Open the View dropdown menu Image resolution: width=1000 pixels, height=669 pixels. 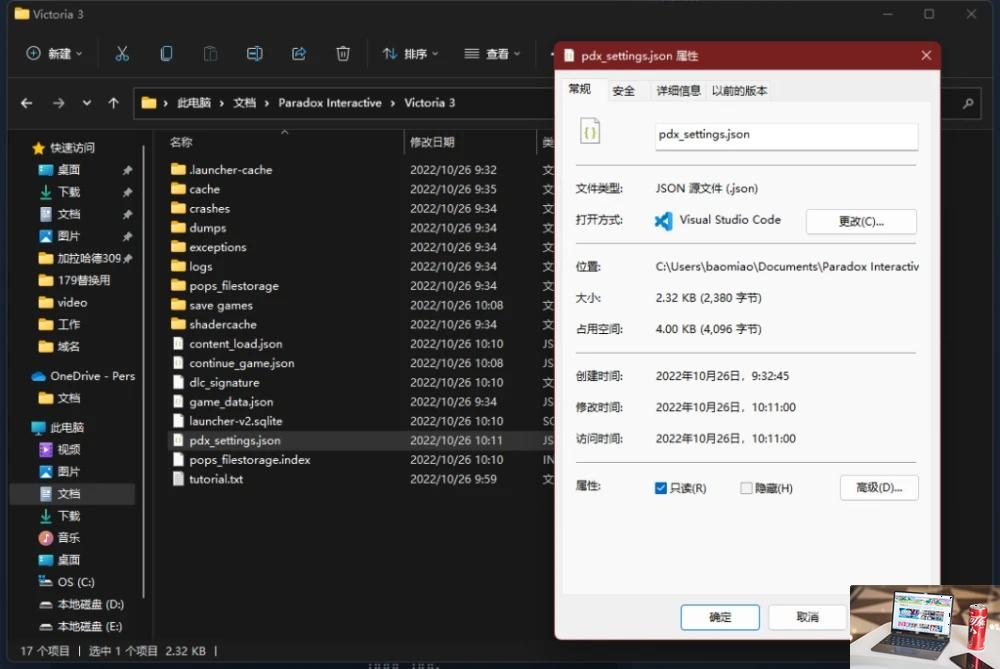pos(492,54)
